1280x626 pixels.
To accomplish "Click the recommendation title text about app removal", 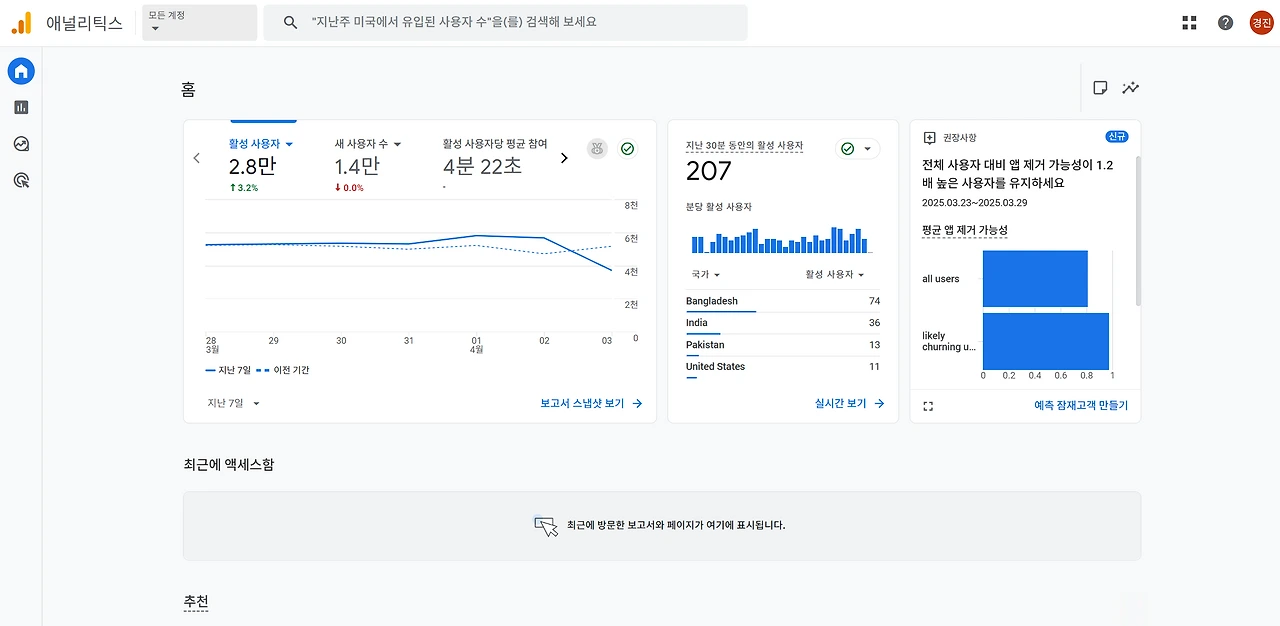I will pyautogui.click(x=1017, y=174).
